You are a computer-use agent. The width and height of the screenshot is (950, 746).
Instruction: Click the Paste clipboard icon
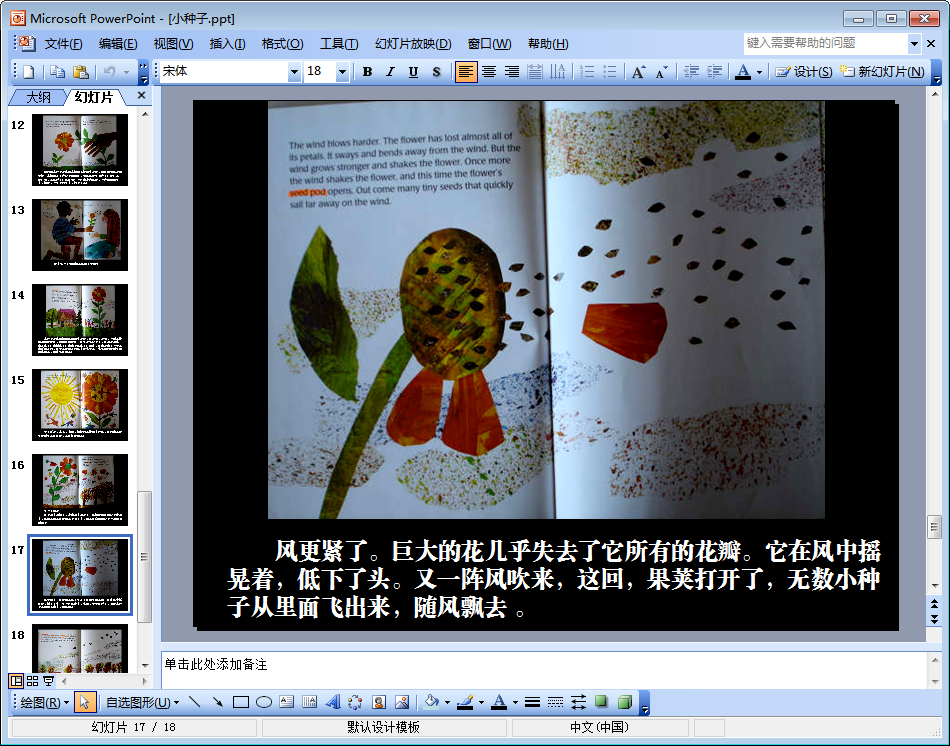click(x=81, y=72)
